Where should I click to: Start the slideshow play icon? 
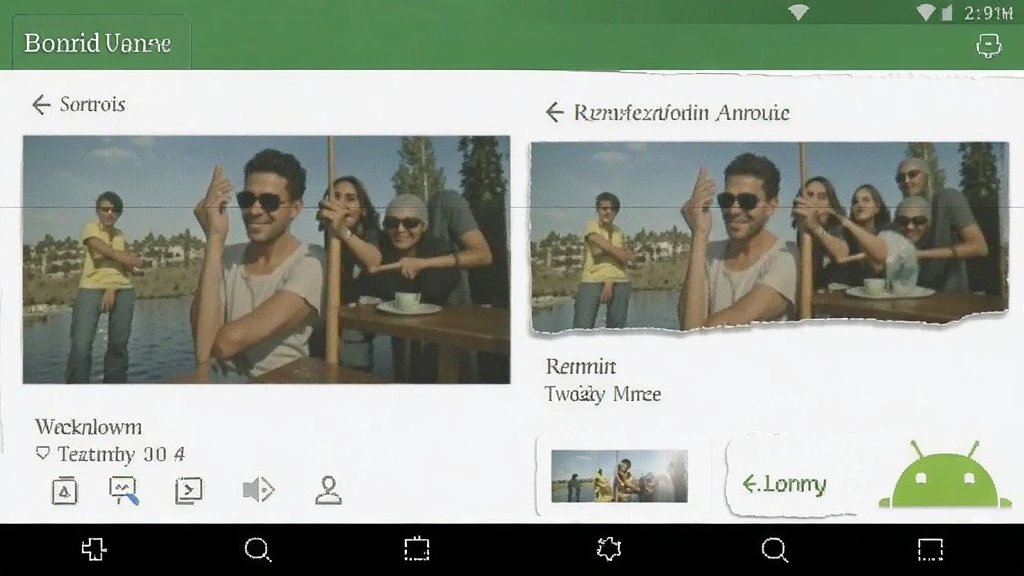[x=189, y=490]
